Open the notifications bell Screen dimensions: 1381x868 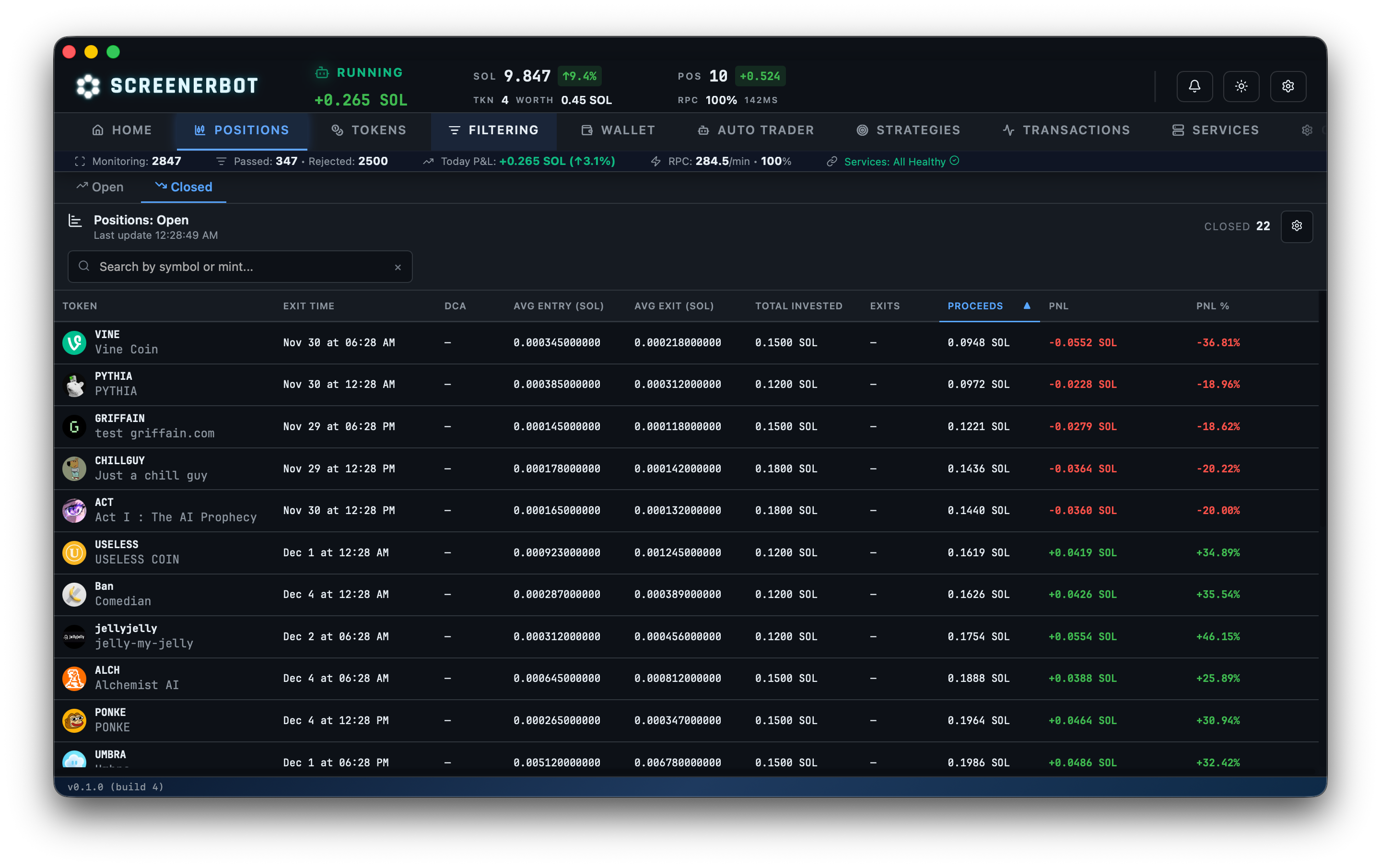(x=1194, y=86)
